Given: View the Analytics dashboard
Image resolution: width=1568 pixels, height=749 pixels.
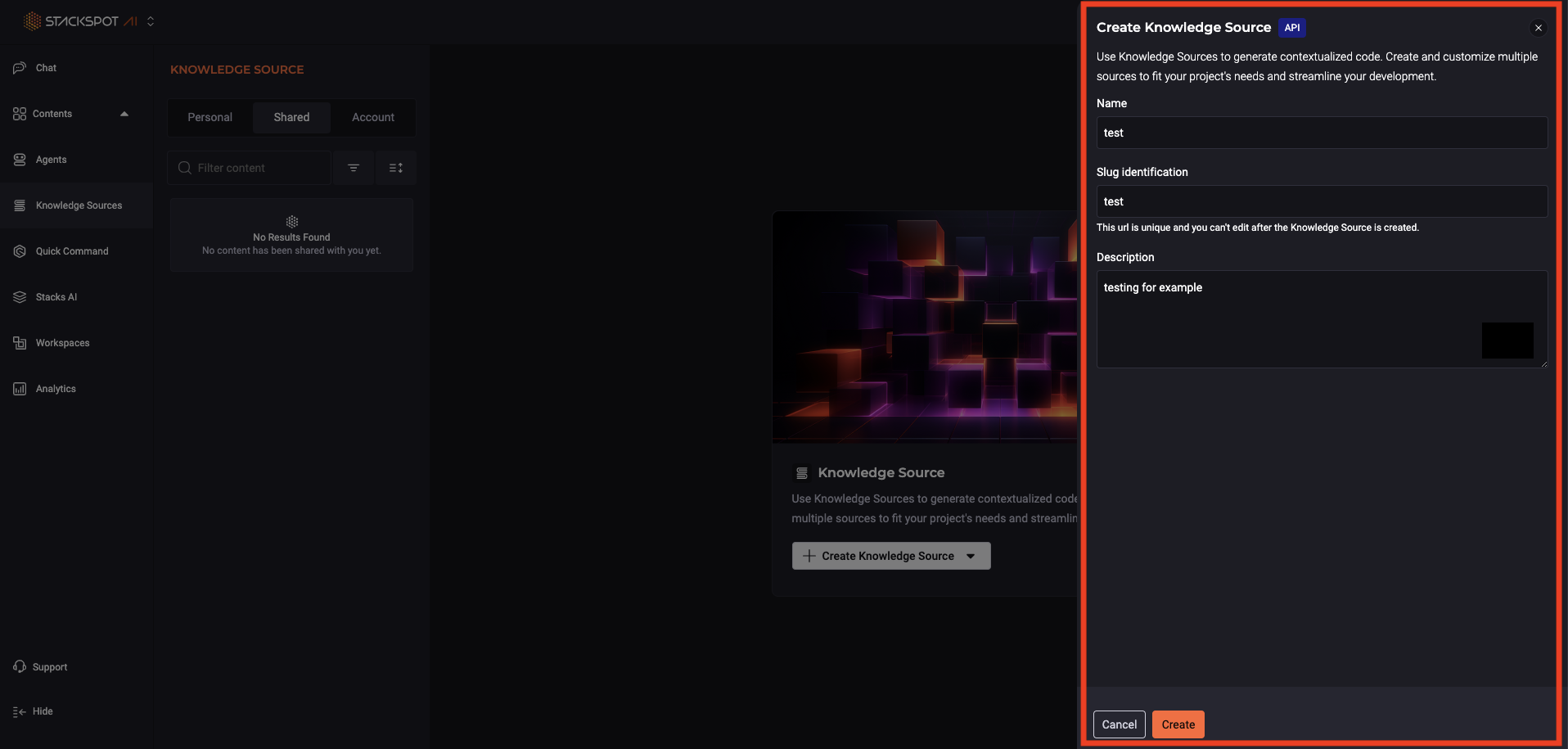Looking at the screenshot, I should (x=56, y=388).
